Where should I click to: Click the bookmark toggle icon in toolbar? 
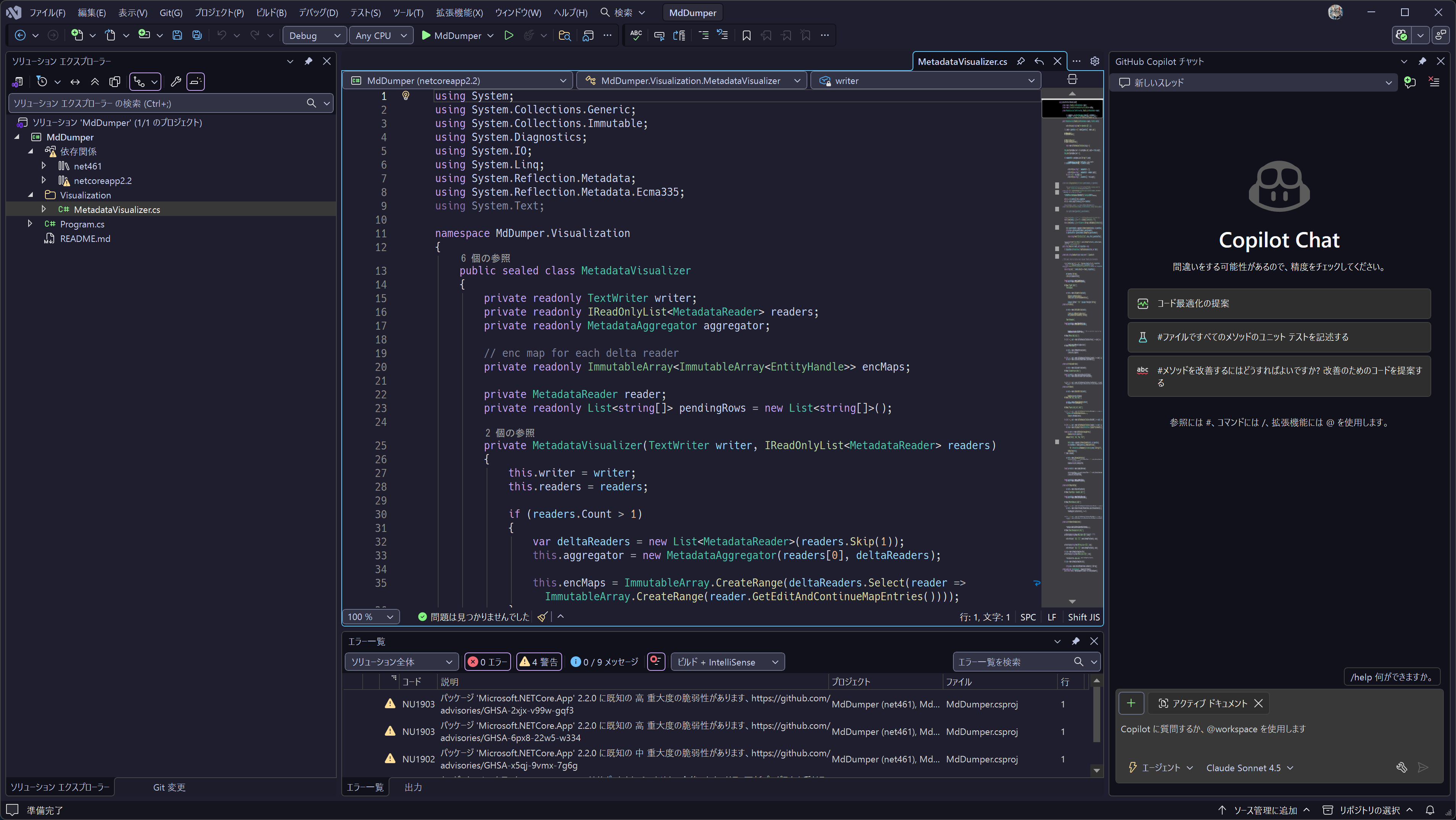point(746,35)
